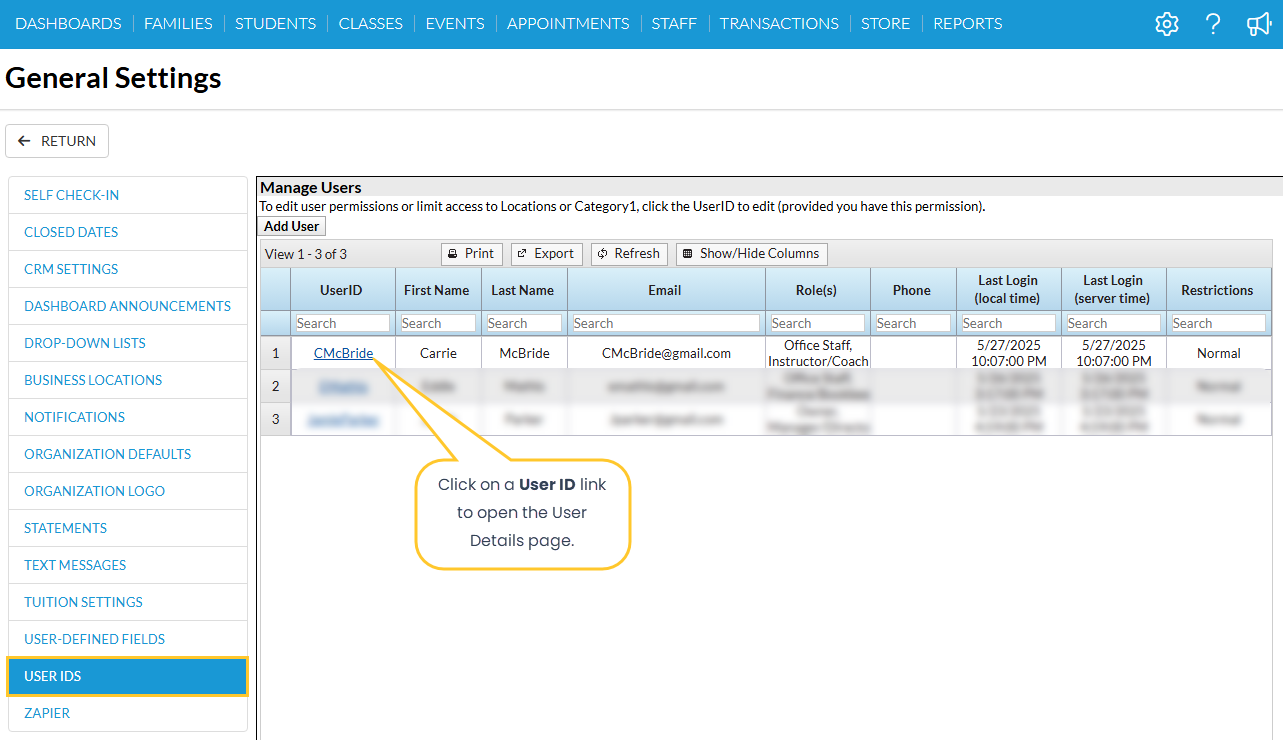Image resolution: width=1283 pixels, height=740 pixels.
Task: Click the Last Login local time search field
Action: pos(1009,323)
